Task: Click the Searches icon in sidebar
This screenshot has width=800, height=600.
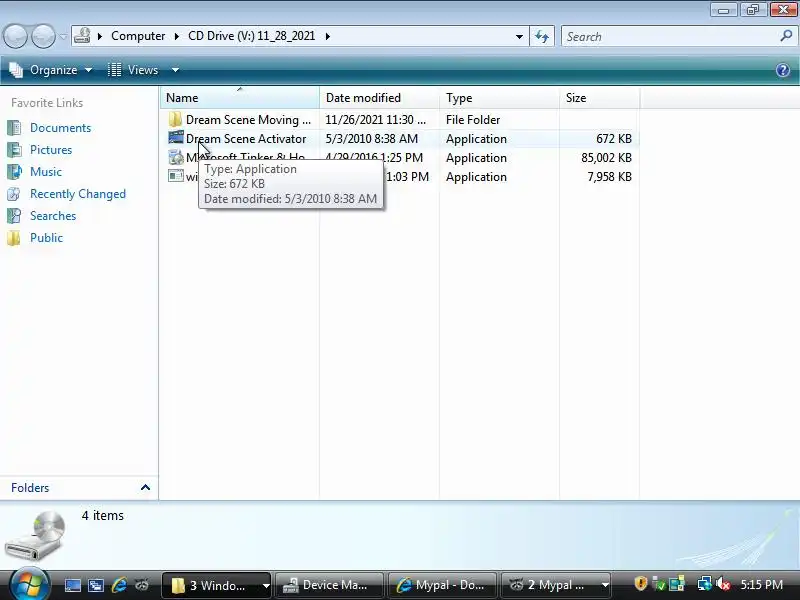Action: point(14,216)
